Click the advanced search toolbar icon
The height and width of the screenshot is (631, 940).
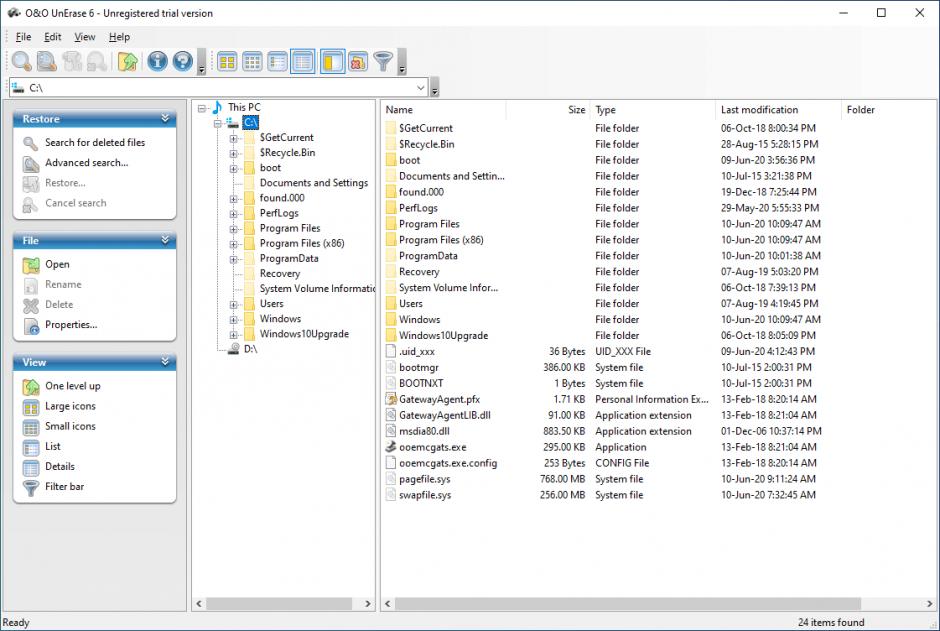pos(47,61)
